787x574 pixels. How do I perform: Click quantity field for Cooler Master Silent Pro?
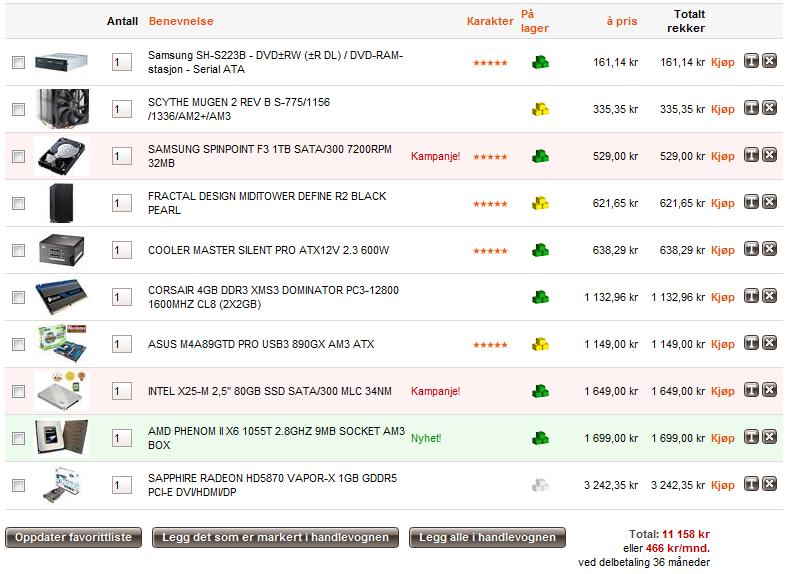(121, 250)
